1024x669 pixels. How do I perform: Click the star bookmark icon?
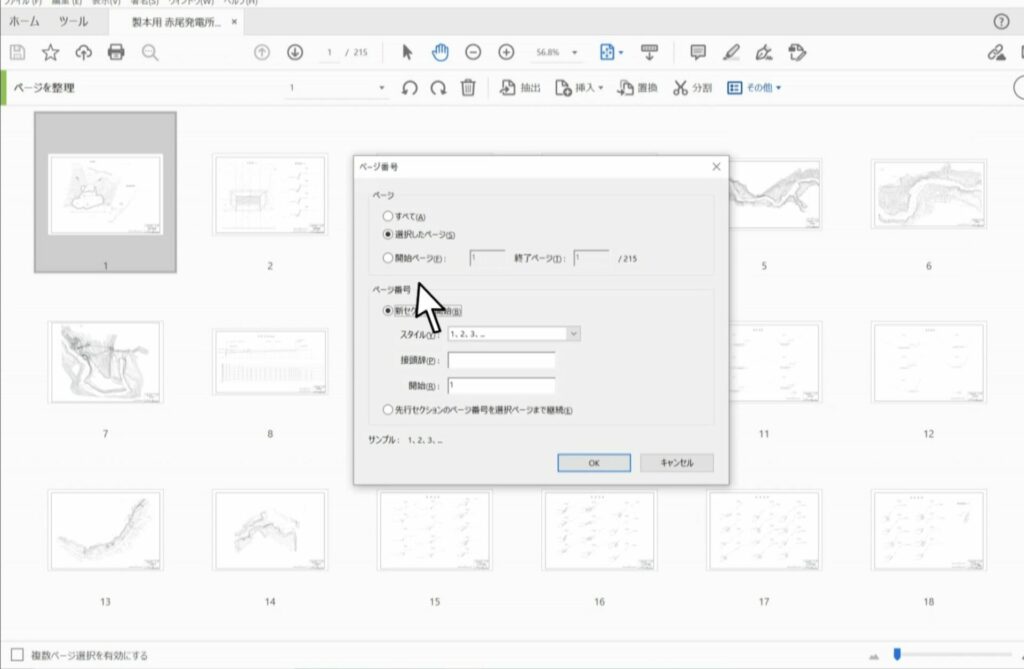pyautogui.click(x=50, y=52)
